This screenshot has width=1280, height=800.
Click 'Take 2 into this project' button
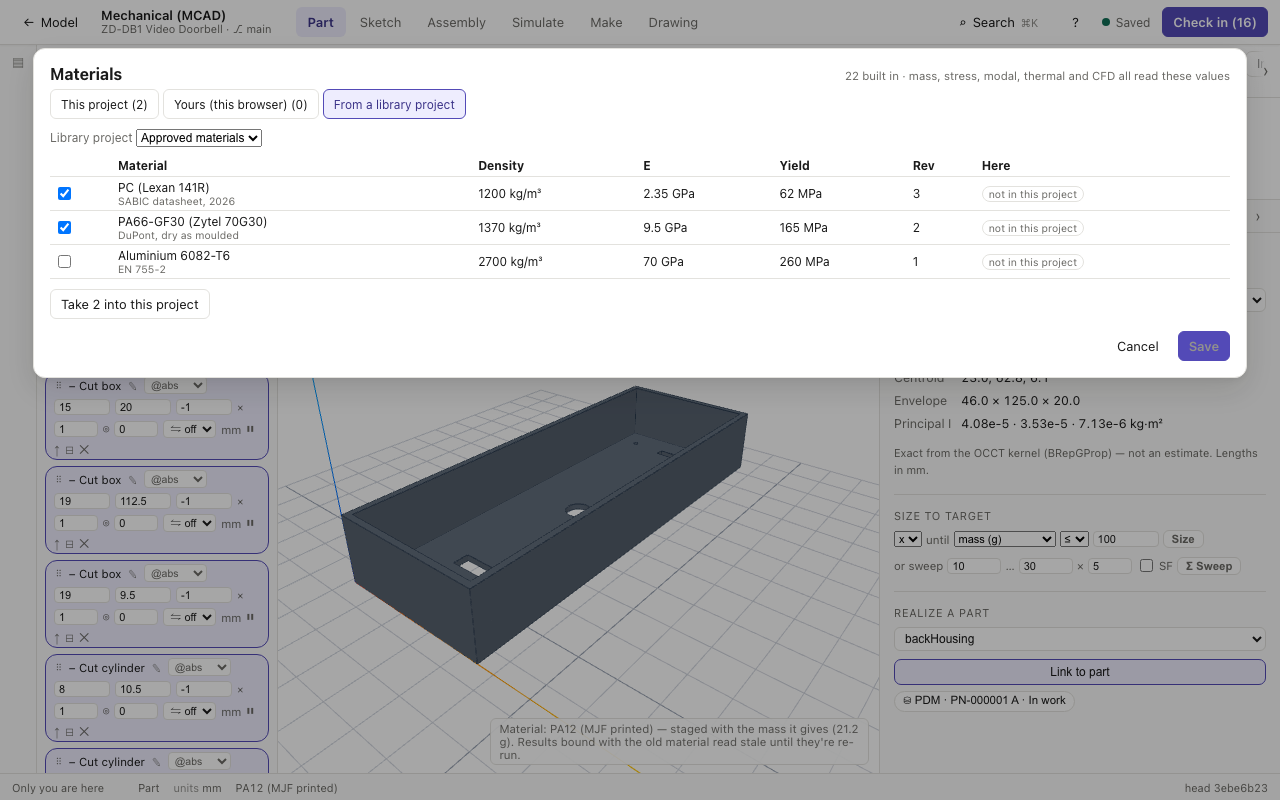[130, 304]
